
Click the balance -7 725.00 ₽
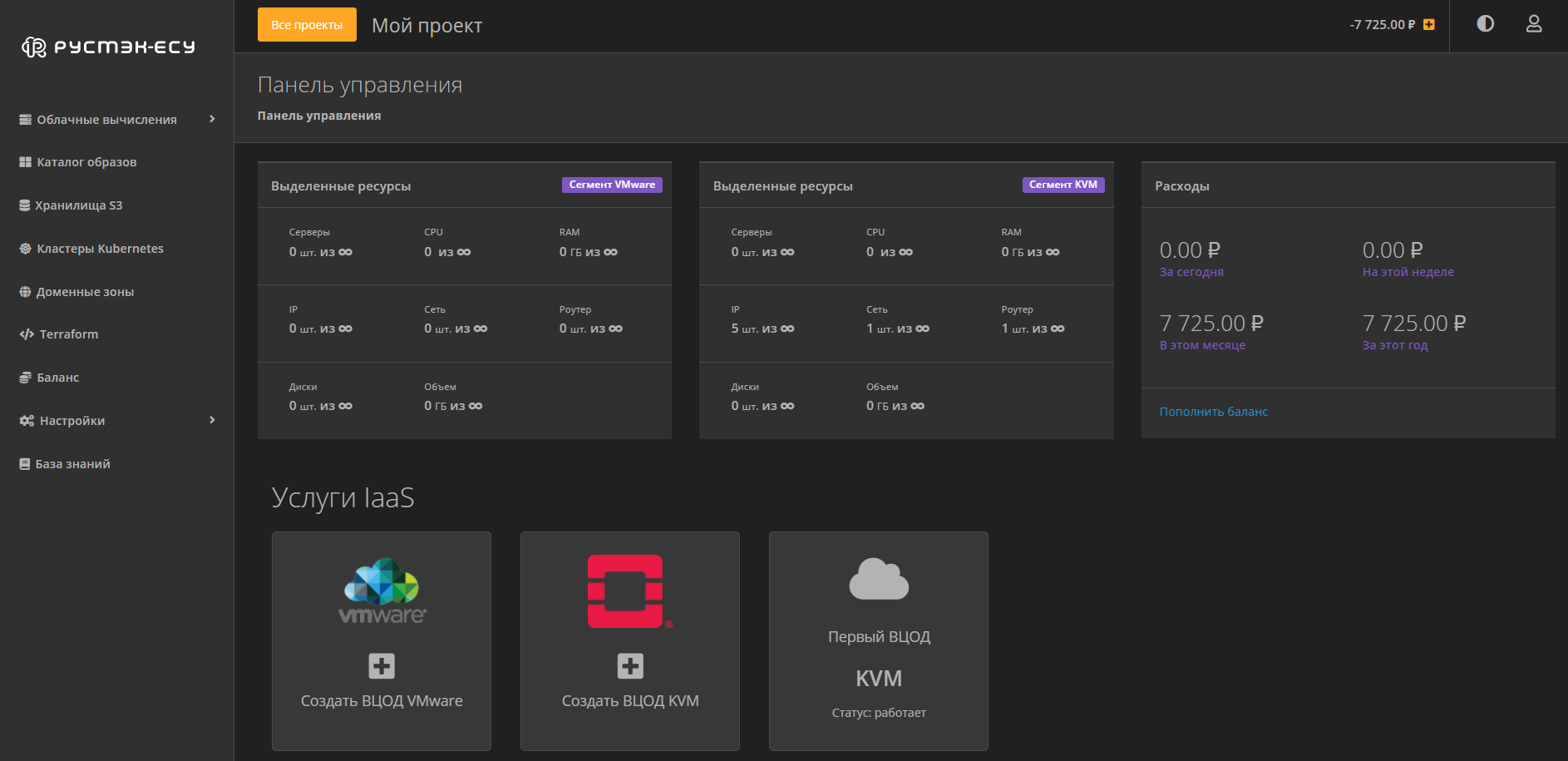1383,25
